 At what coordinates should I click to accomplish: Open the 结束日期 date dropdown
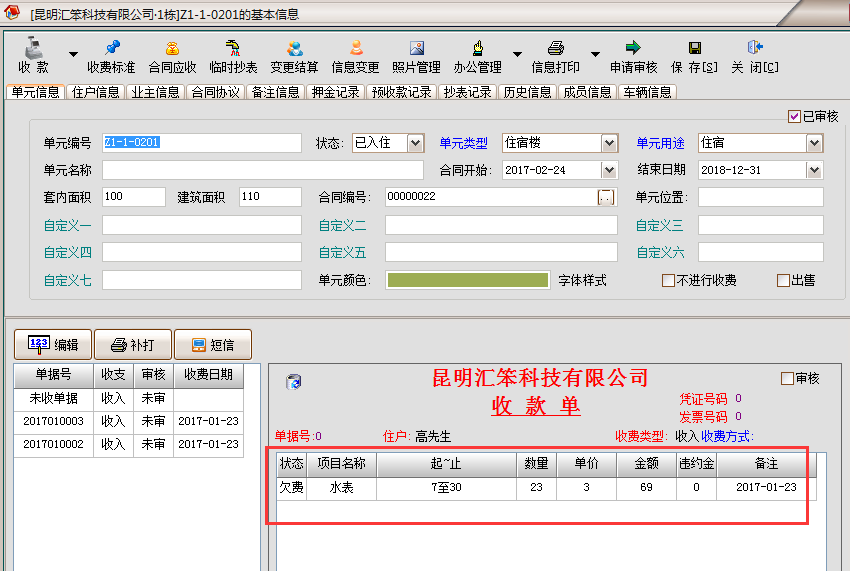click(814, 170)
